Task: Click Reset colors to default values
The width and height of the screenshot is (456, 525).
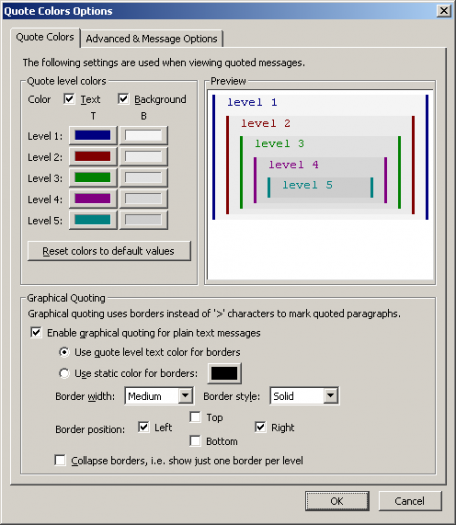Action: (109, 251)
